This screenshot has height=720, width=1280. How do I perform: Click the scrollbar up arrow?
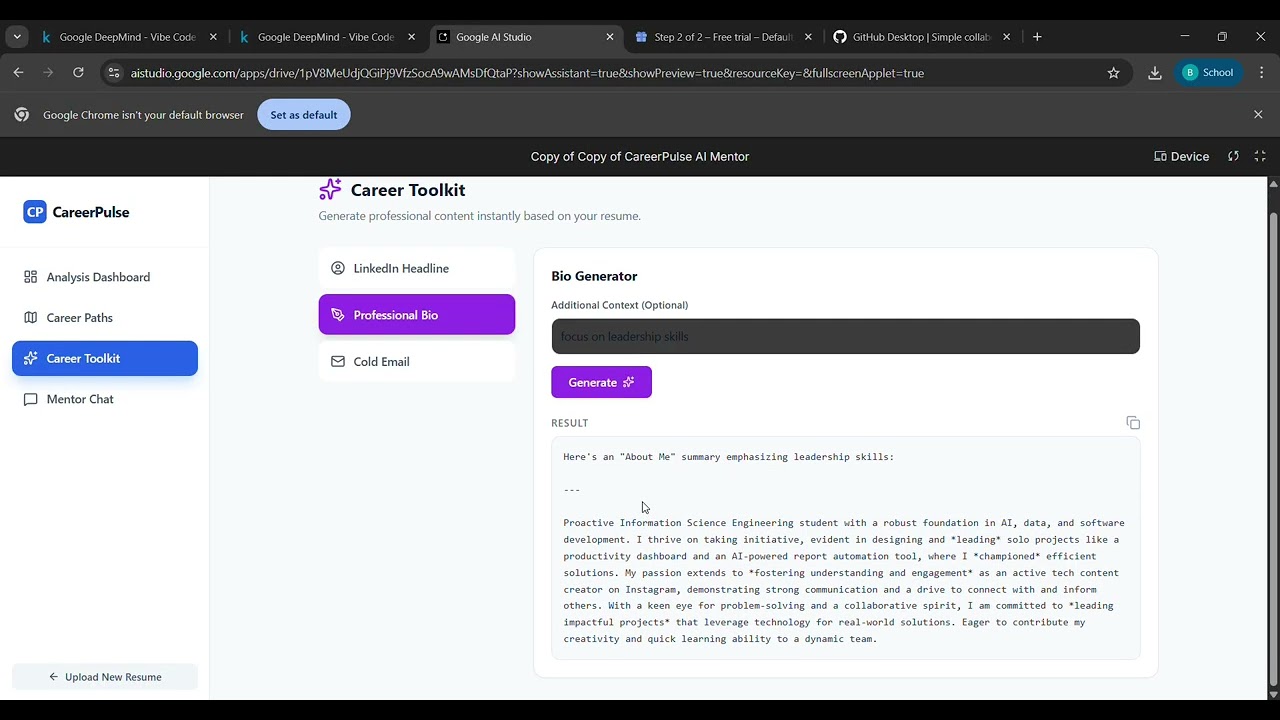coord(1273,184)
